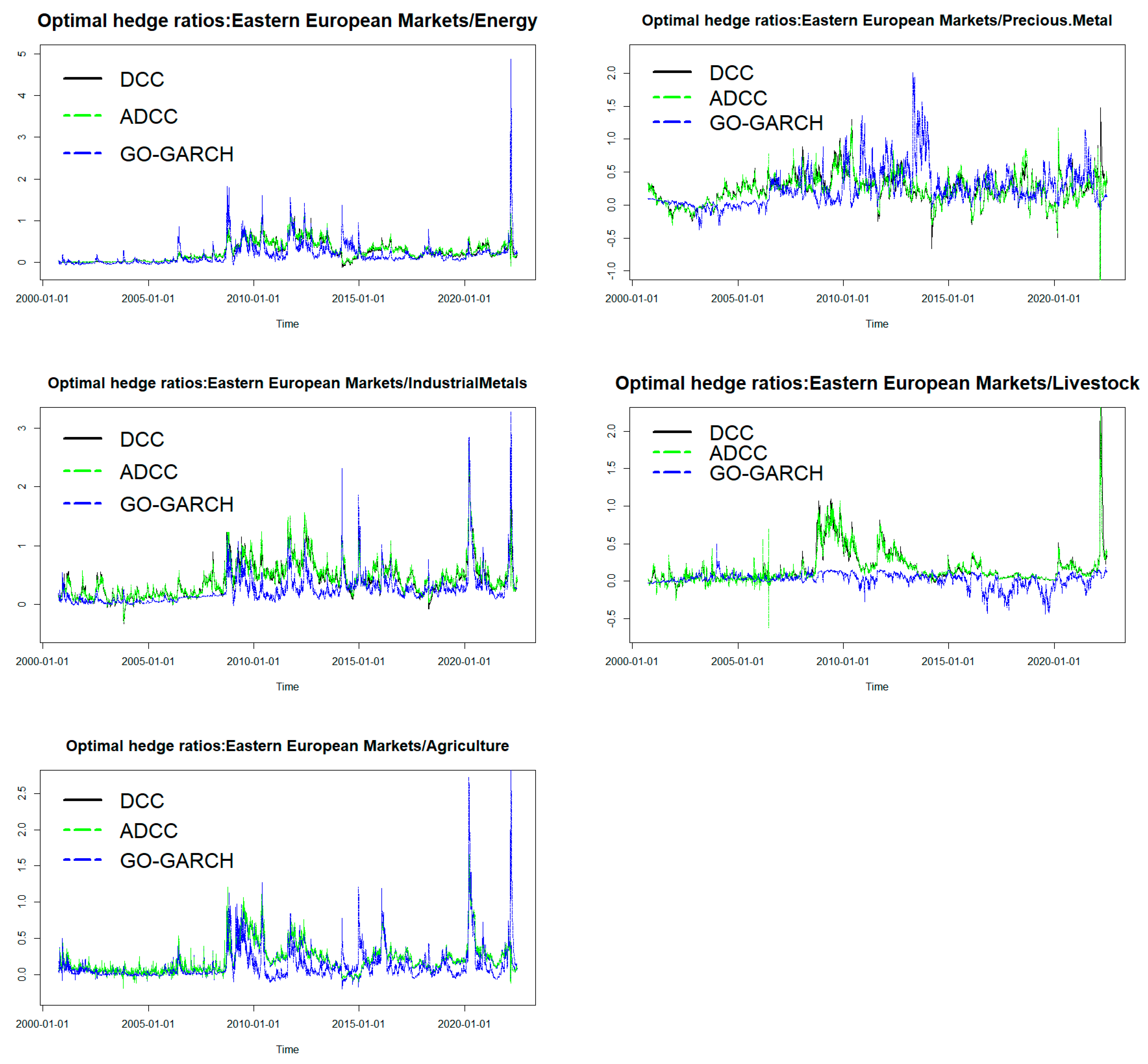This screenshot has height=1064, width=1148.
Task: Click 2005-01-01 tick label on IndustrialMetals chart
Action: coord(147,662)
